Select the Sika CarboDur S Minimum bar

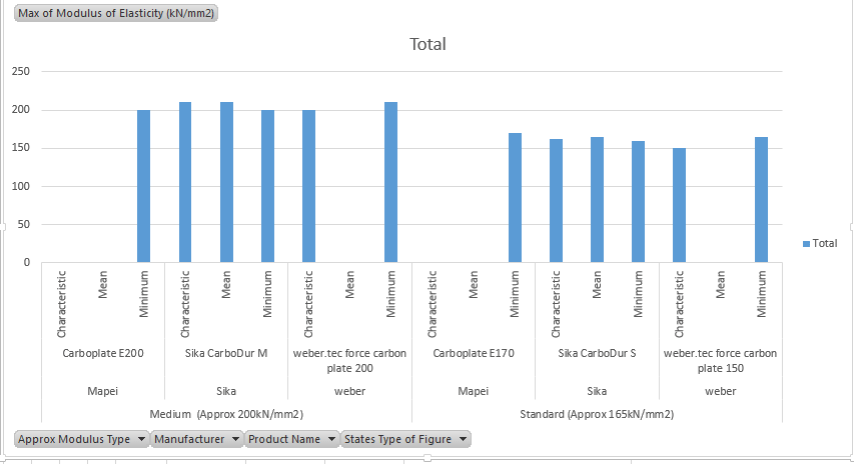coord(638,202)
